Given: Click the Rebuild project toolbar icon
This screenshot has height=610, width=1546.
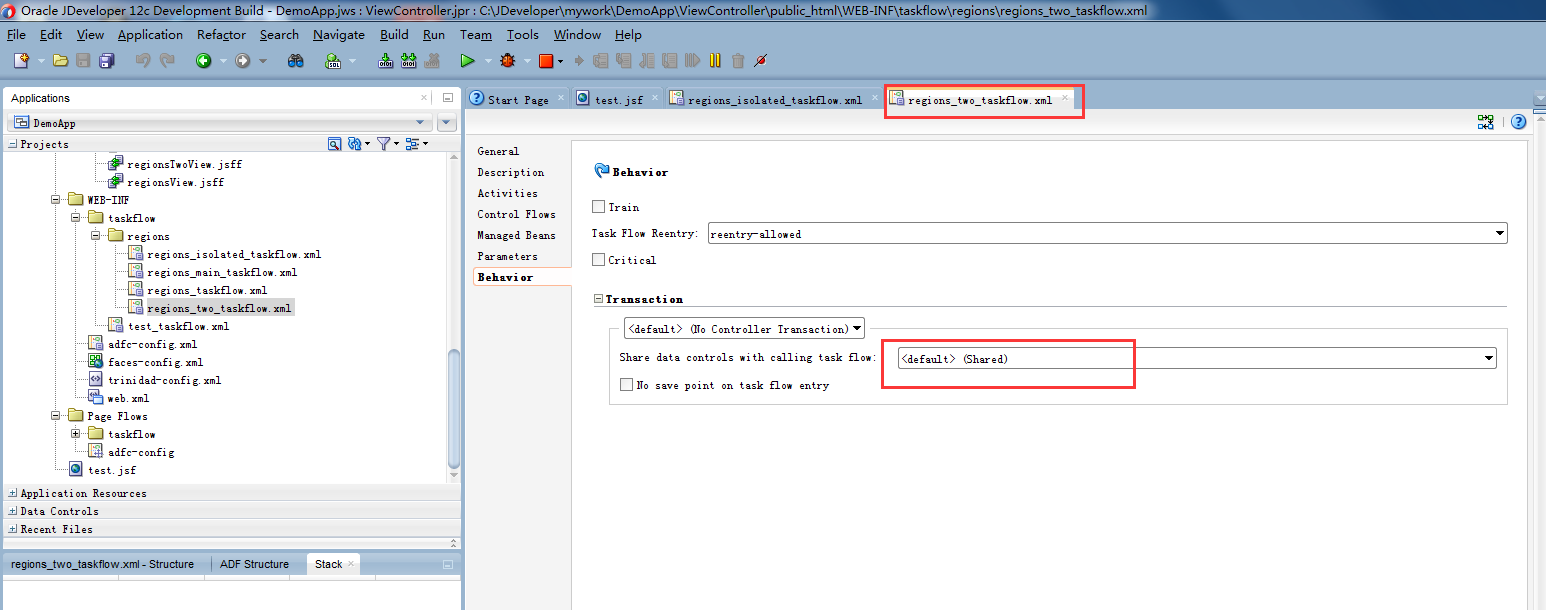Looking at the screenshot, I should point(409,61).
